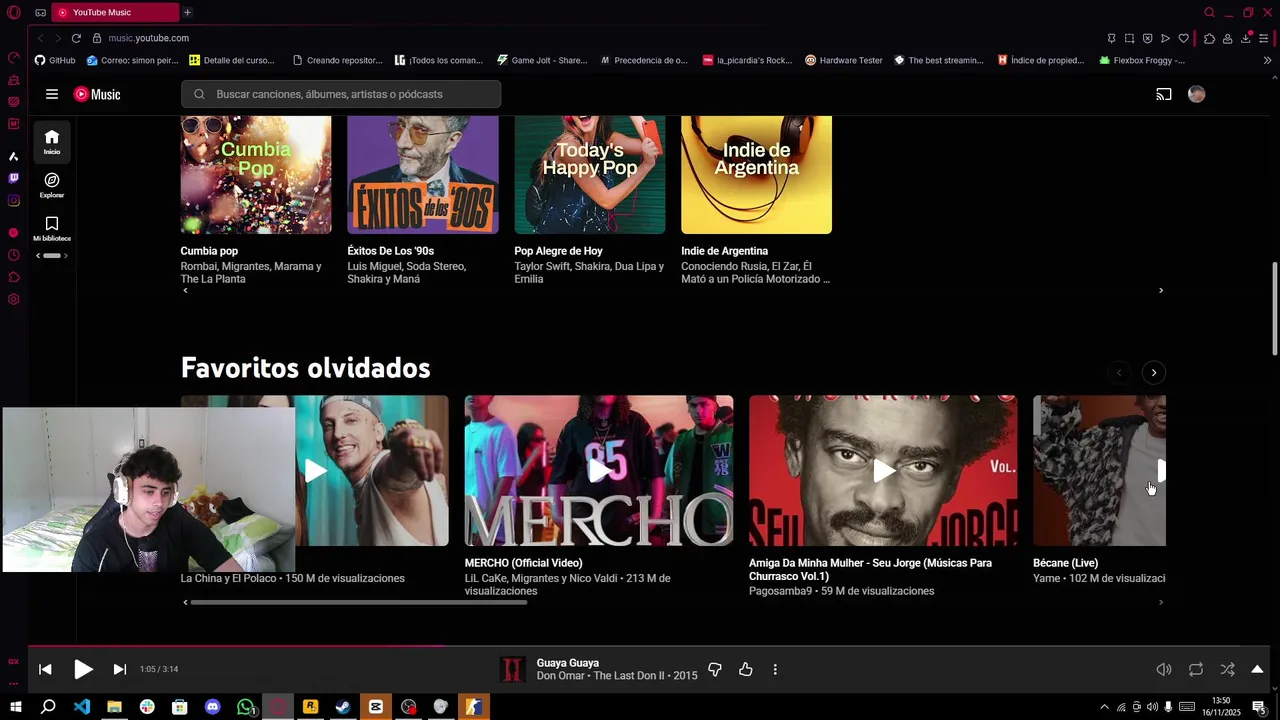This screenshot has width=1280, height=720.
Task: Toggle repeat mode
Action: 1196,669
